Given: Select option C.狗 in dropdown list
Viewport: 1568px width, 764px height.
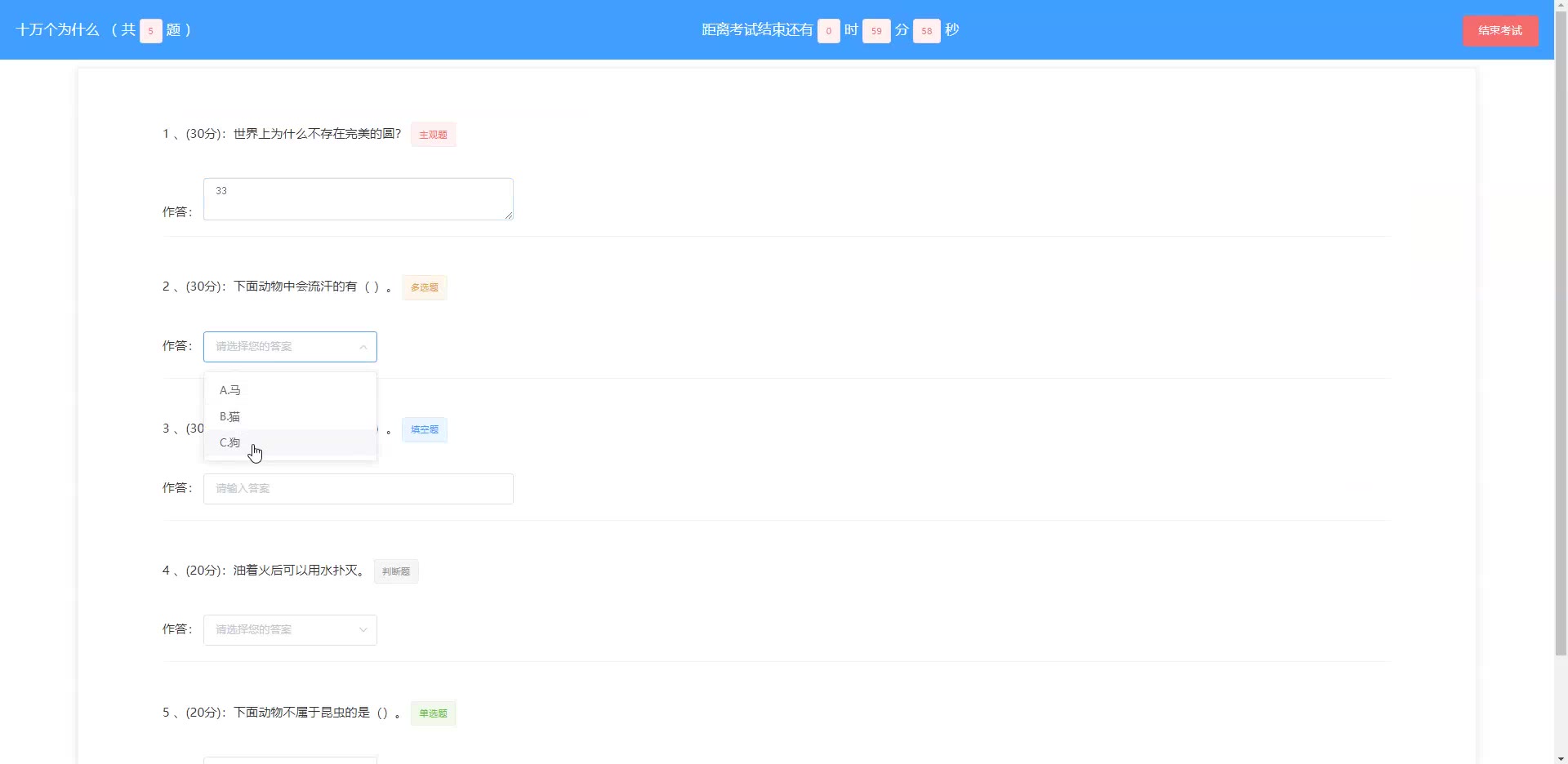Looking at the screenshot, I should (x=290, y=442).
